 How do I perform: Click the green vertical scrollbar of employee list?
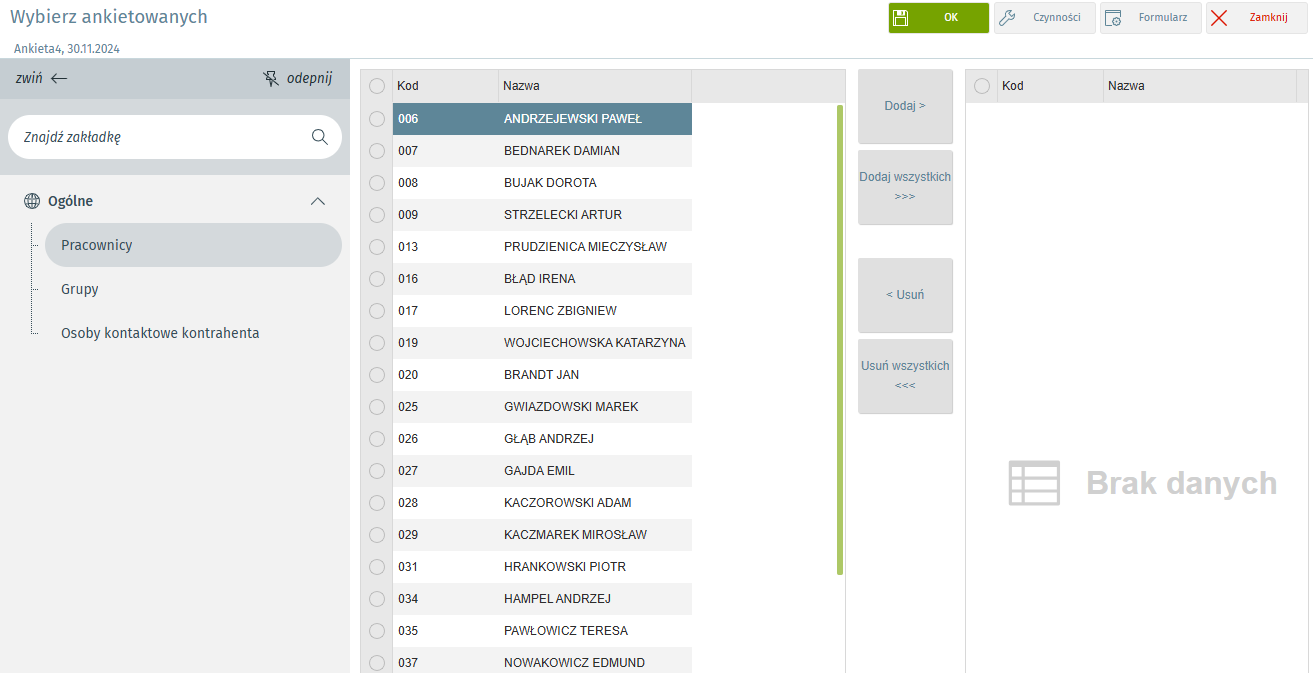840,340
